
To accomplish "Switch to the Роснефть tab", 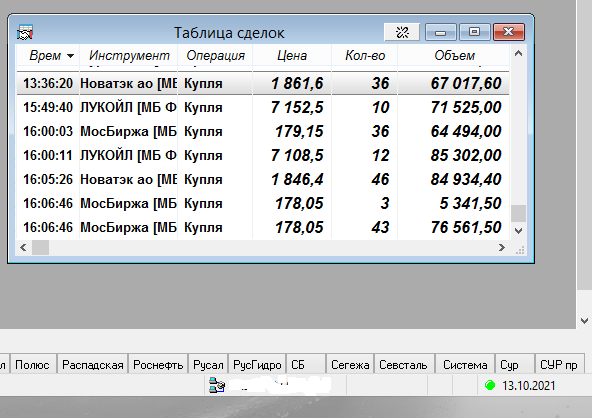I will click(x=158, y=365).
